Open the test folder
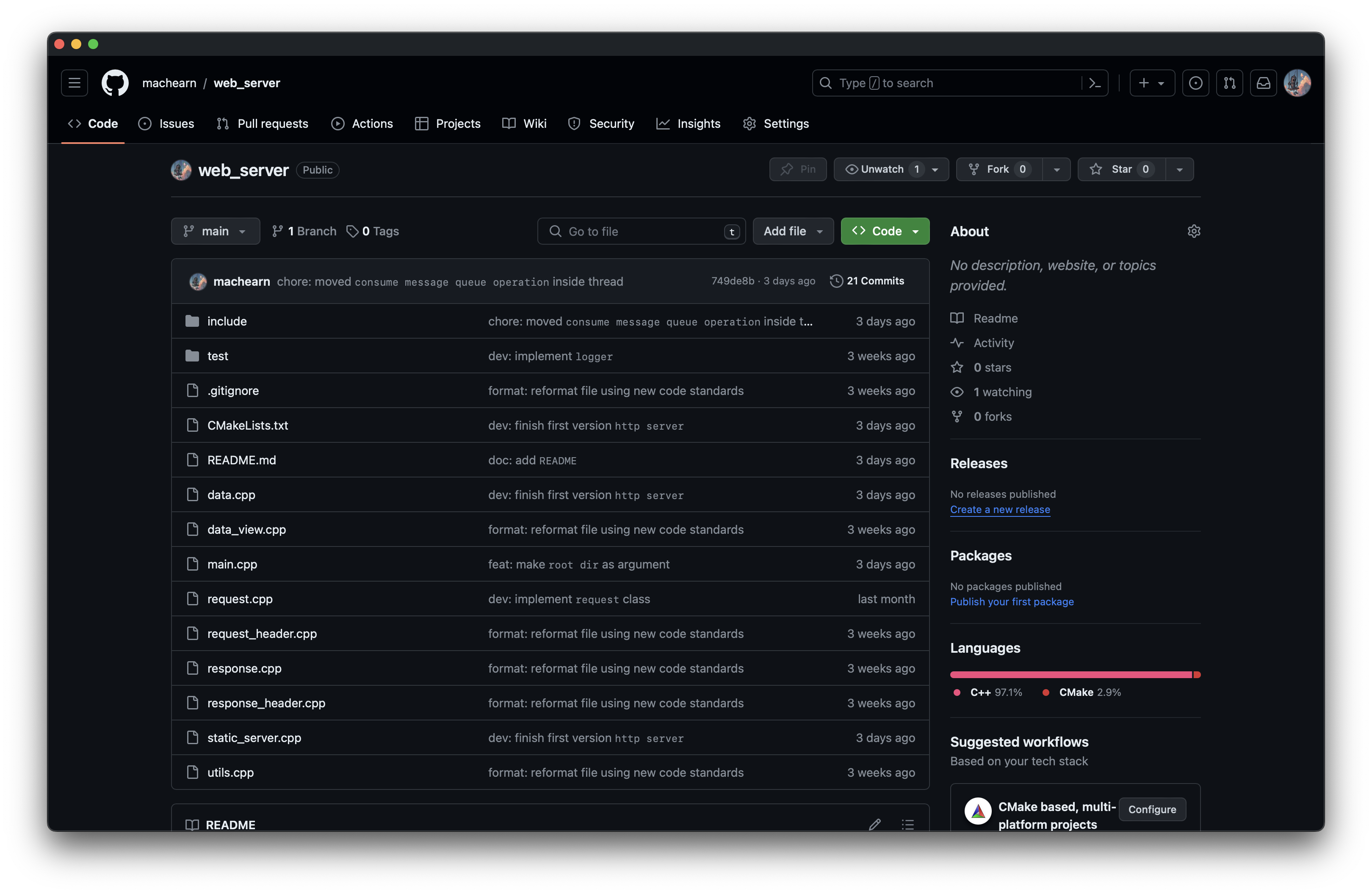 pyautogui.click(x=217, y=356)
